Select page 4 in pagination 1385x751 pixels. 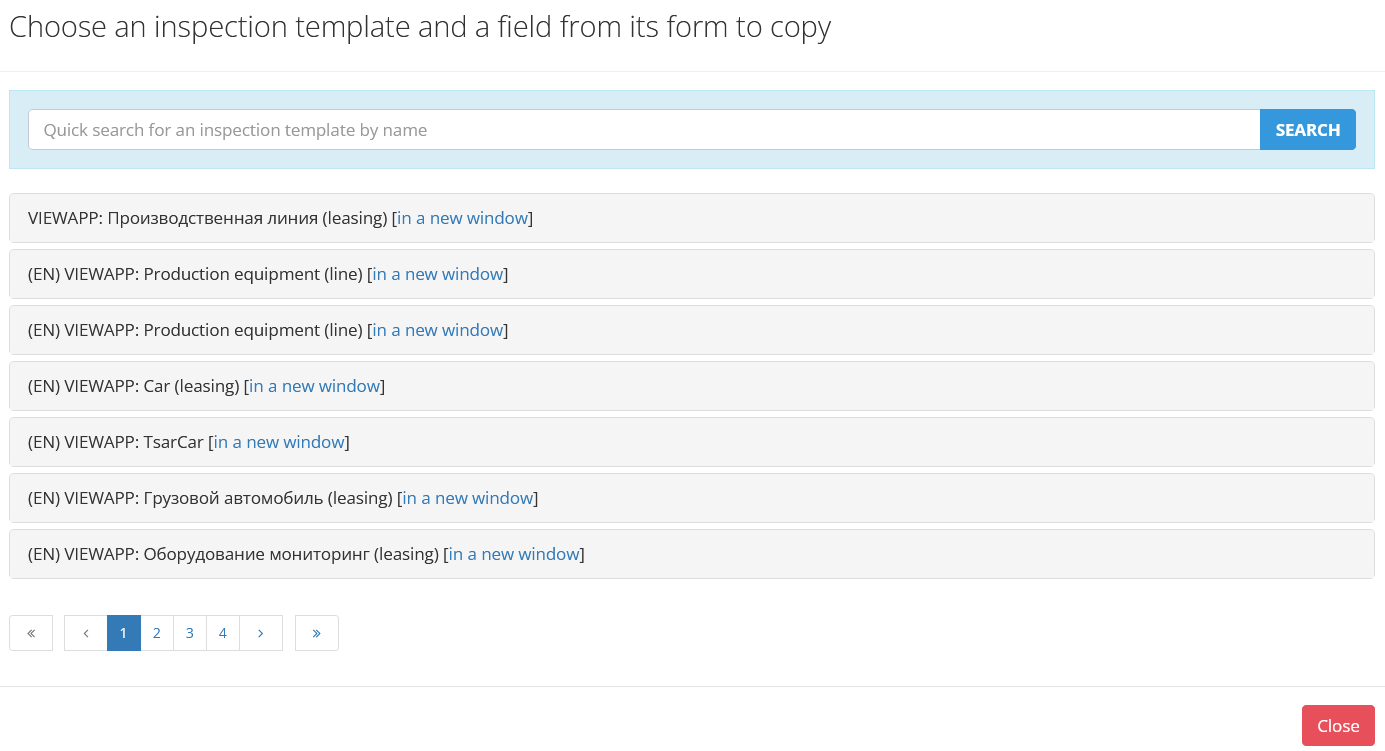pos(223,633)
